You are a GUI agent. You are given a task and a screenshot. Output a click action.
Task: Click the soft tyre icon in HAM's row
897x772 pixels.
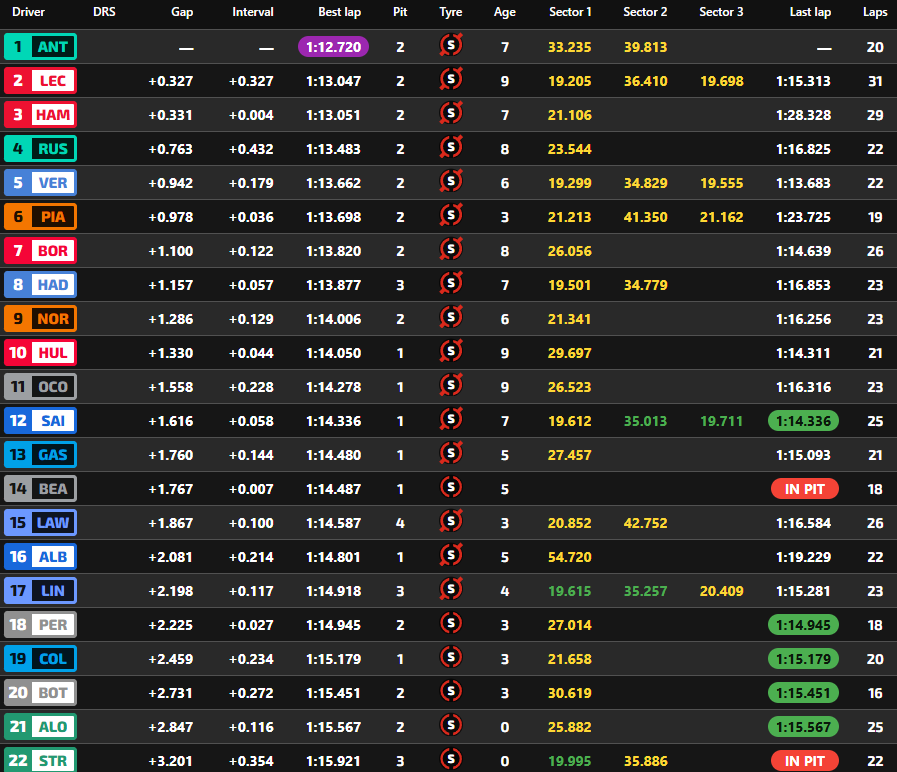(451, 113)
